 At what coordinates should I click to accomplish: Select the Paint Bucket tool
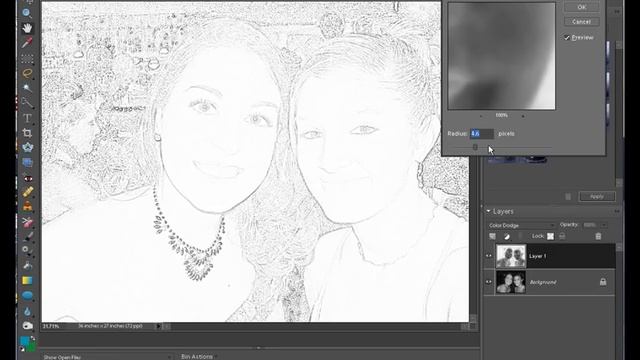tap(27, 266)
